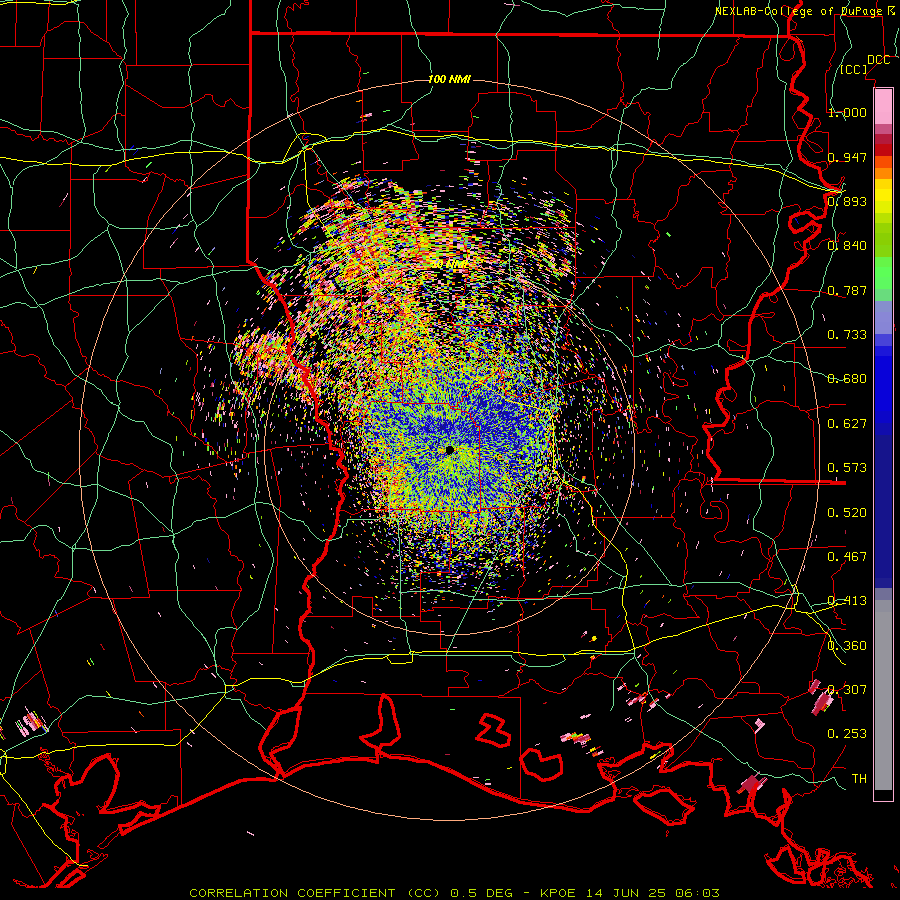
Task: Click the 0.680 legend value
Action: tap(847, 379)
